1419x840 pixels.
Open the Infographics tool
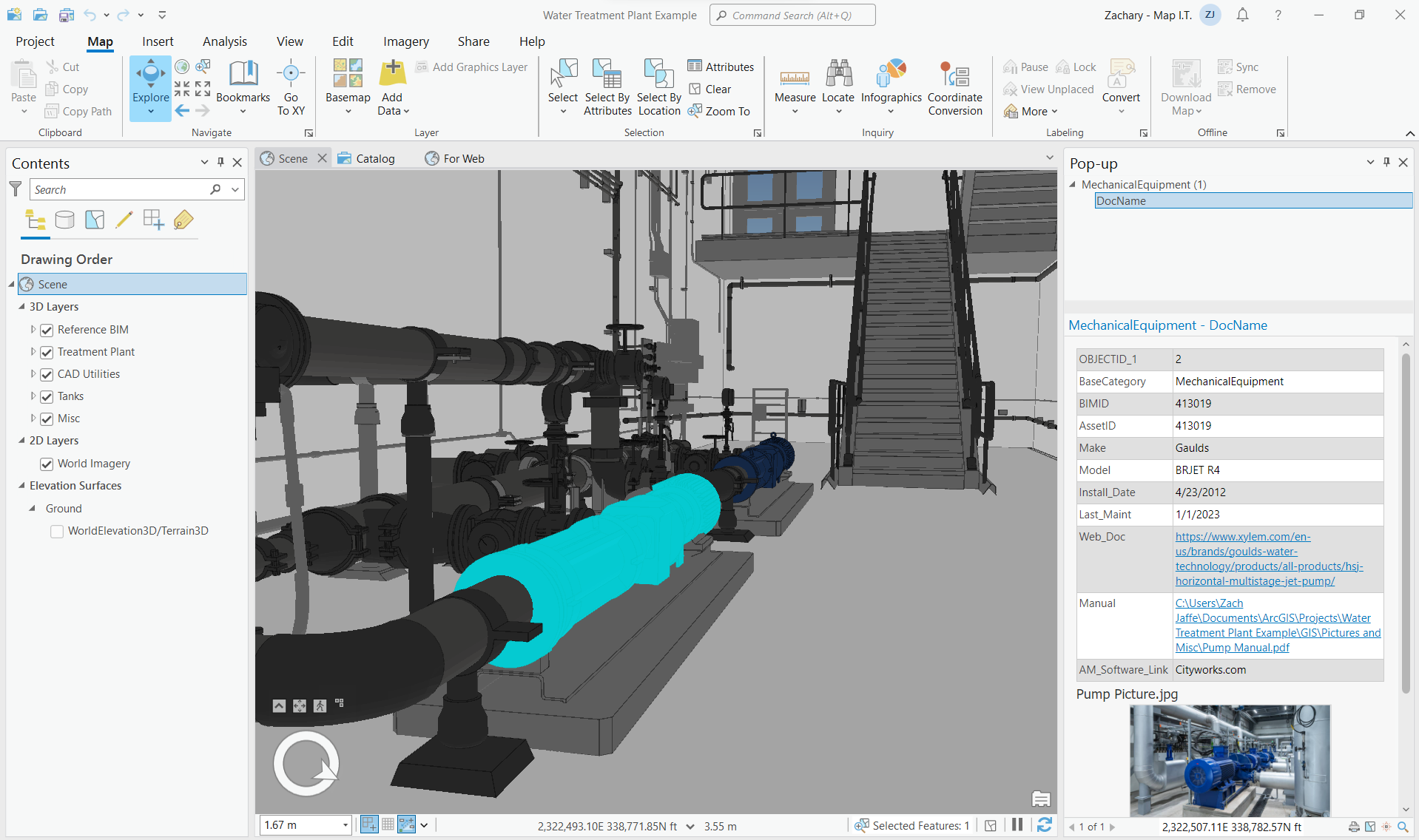(x=891, y=87)
